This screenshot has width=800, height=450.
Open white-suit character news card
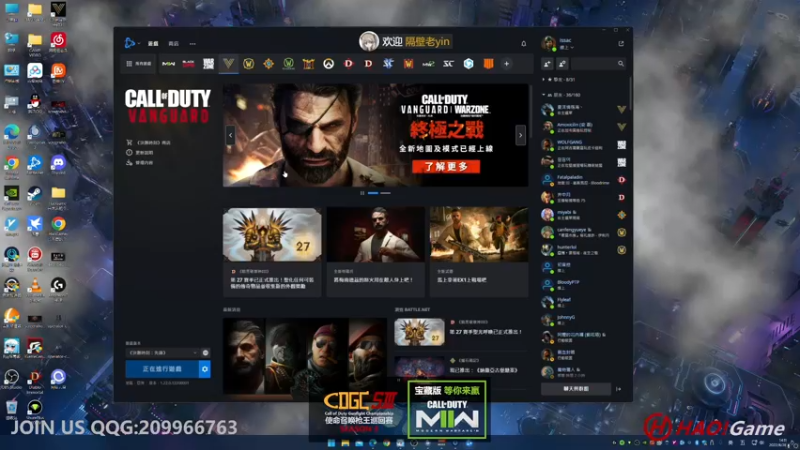376,252
